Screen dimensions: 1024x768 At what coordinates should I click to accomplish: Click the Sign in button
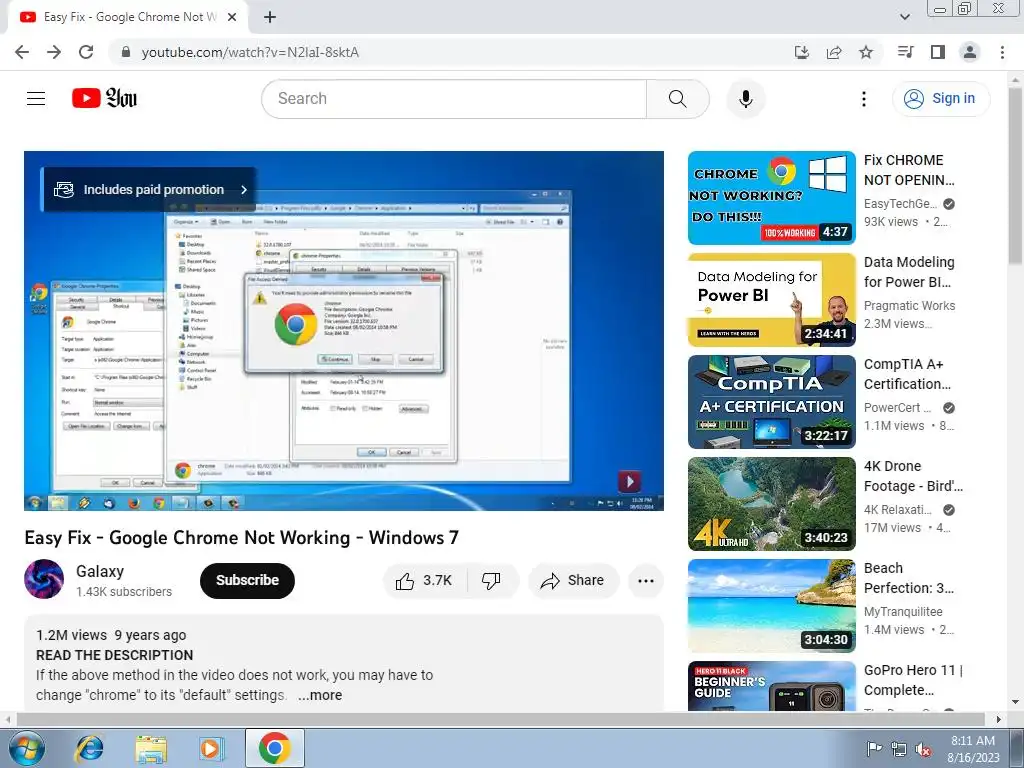(941, 99)
